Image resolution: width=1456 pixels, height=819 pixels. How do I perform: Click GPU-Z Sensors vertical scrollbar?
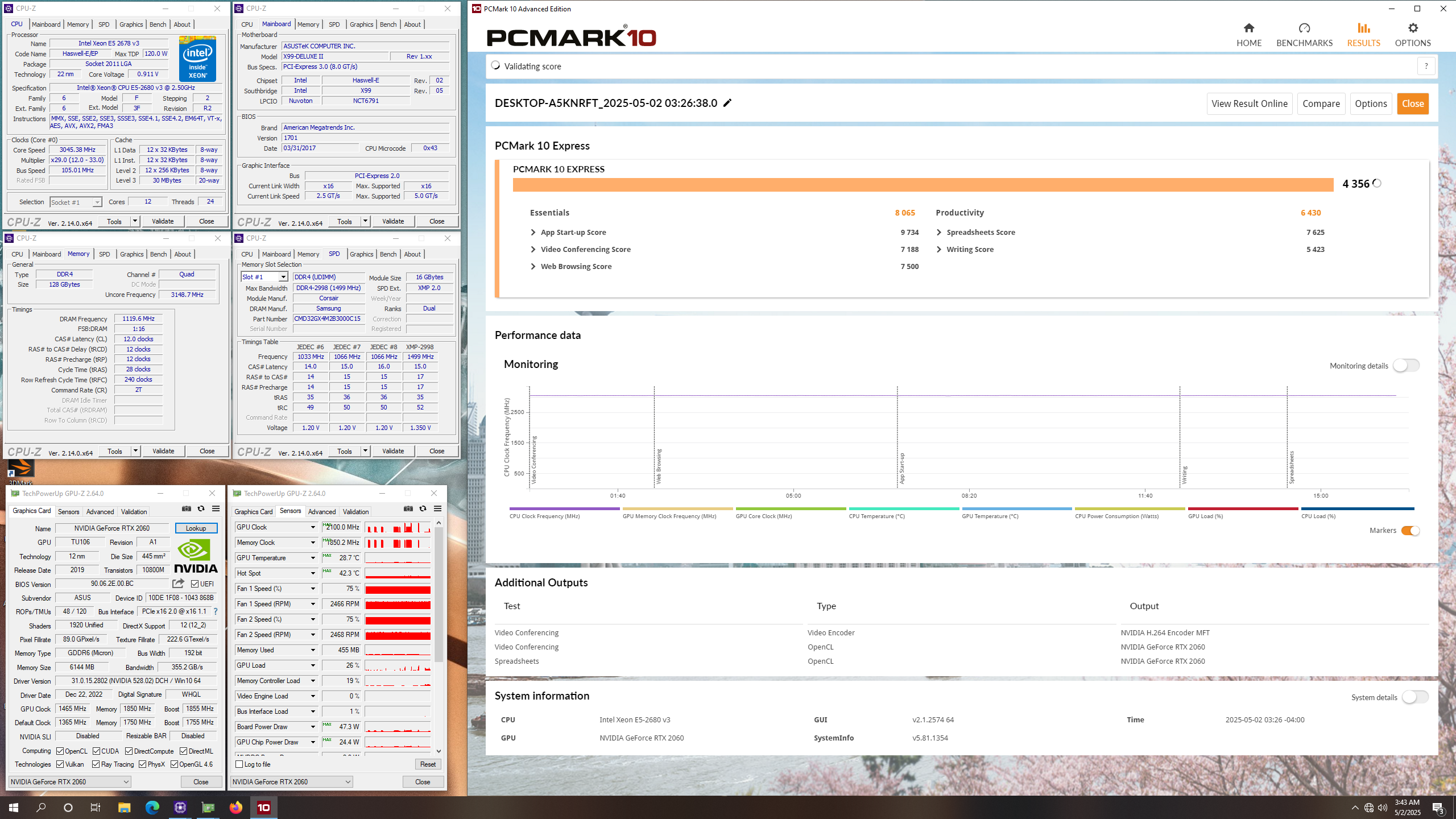click(439, 594)
